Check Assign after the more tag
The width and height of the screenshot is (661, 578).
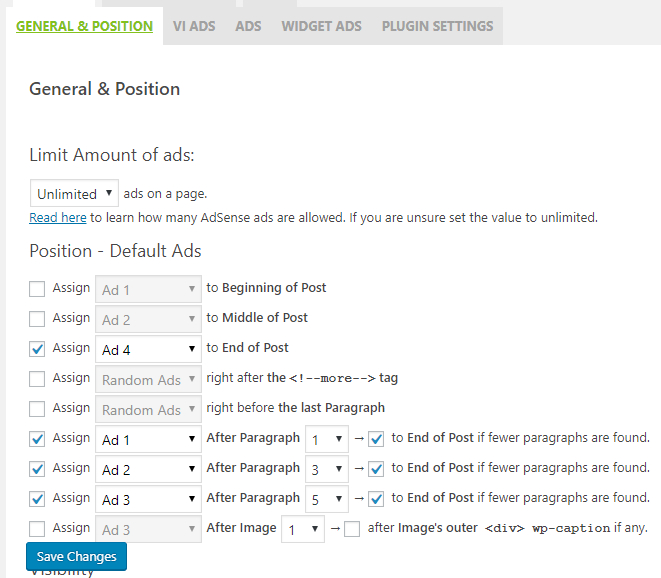click(37, 379)
